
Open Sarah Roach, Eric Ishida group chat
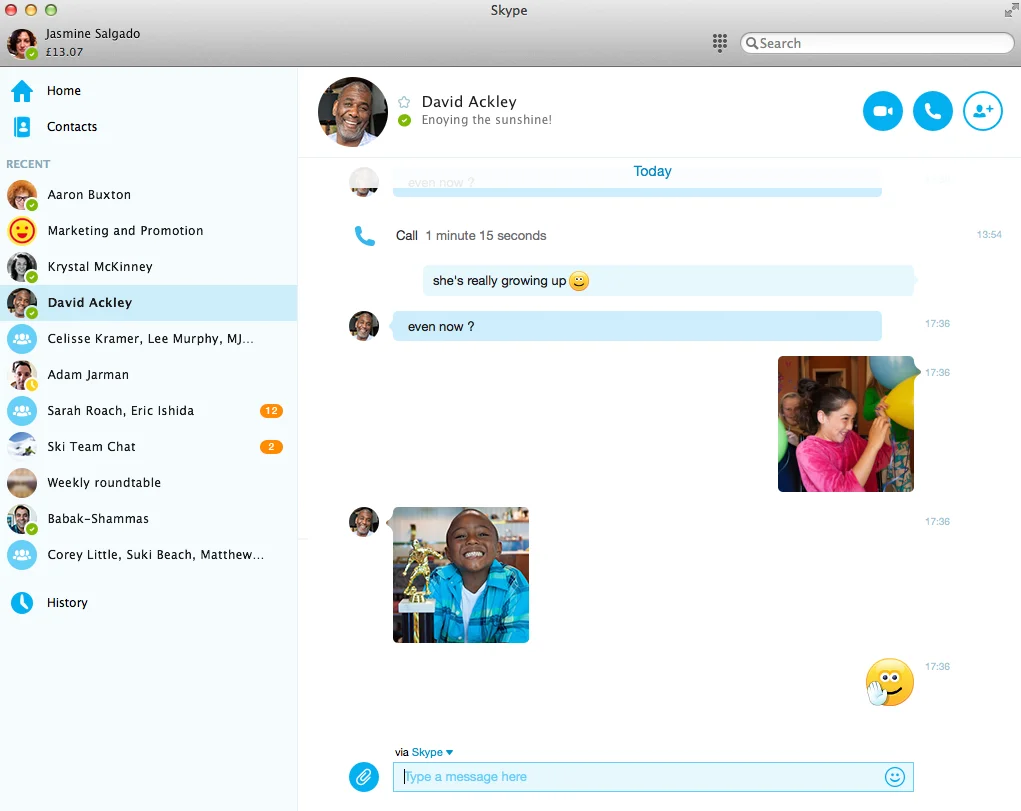tap(120, 411)
